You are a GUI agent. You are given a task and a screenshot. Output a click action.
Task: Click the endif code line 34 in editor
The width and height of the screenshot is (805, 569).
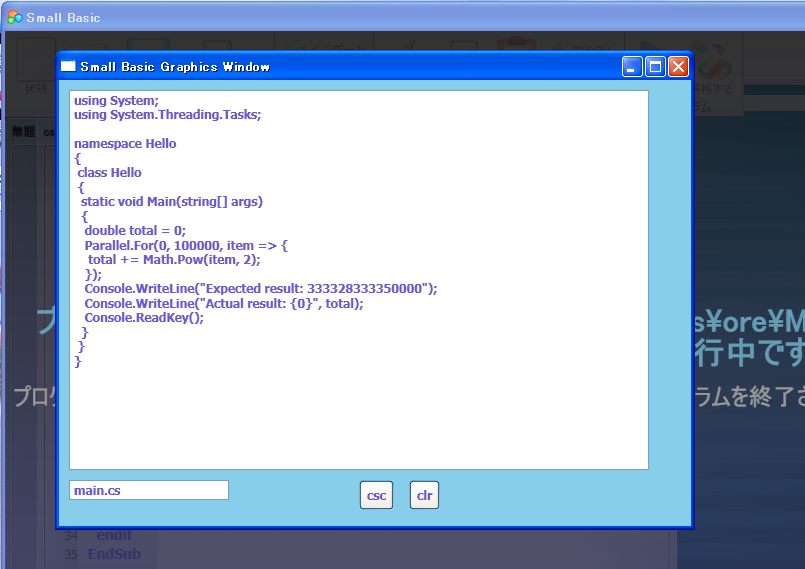[x=114, y=535]
